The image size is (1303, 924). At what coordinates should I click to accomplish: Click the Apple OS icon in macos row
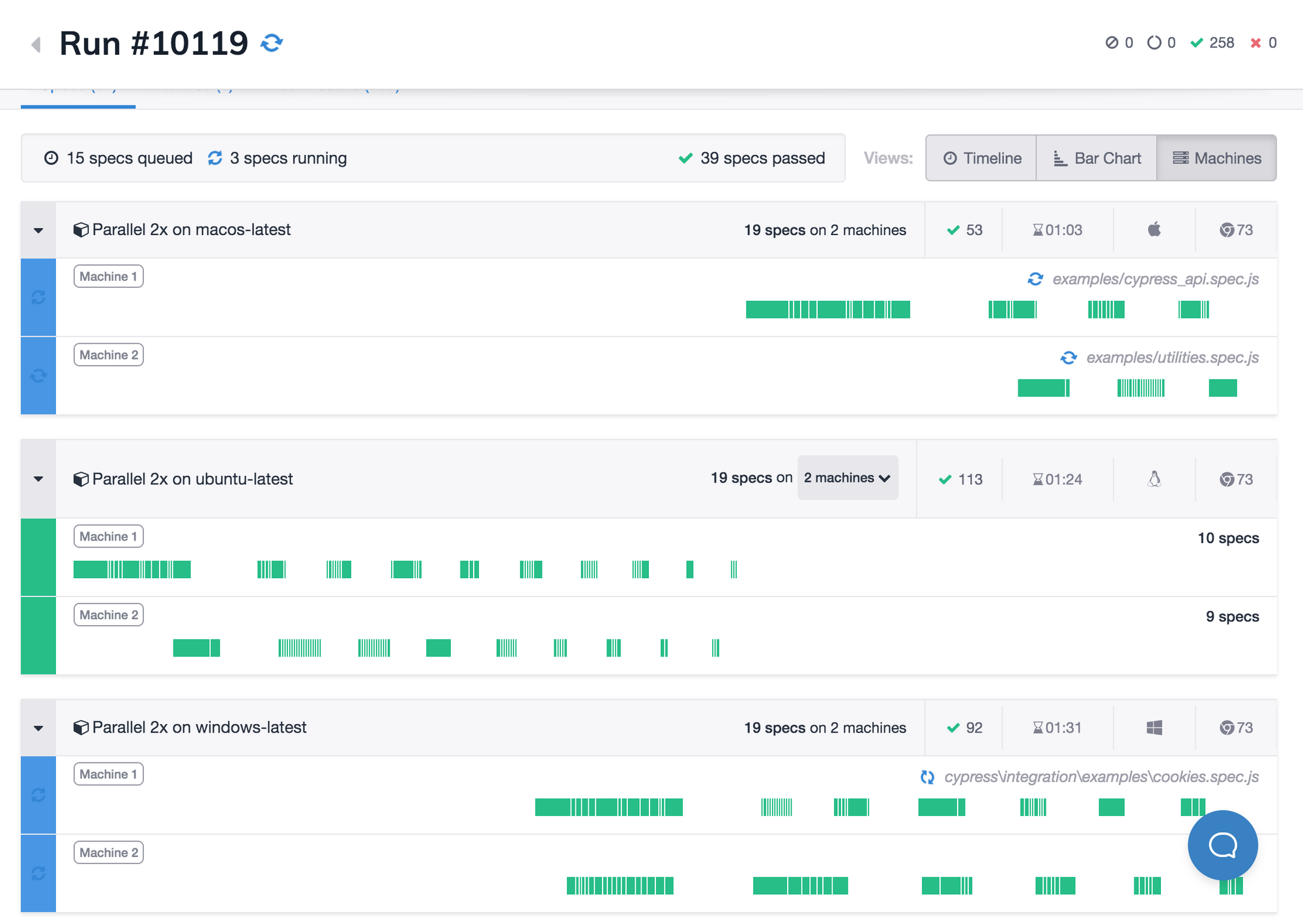tap(1154, 230)
